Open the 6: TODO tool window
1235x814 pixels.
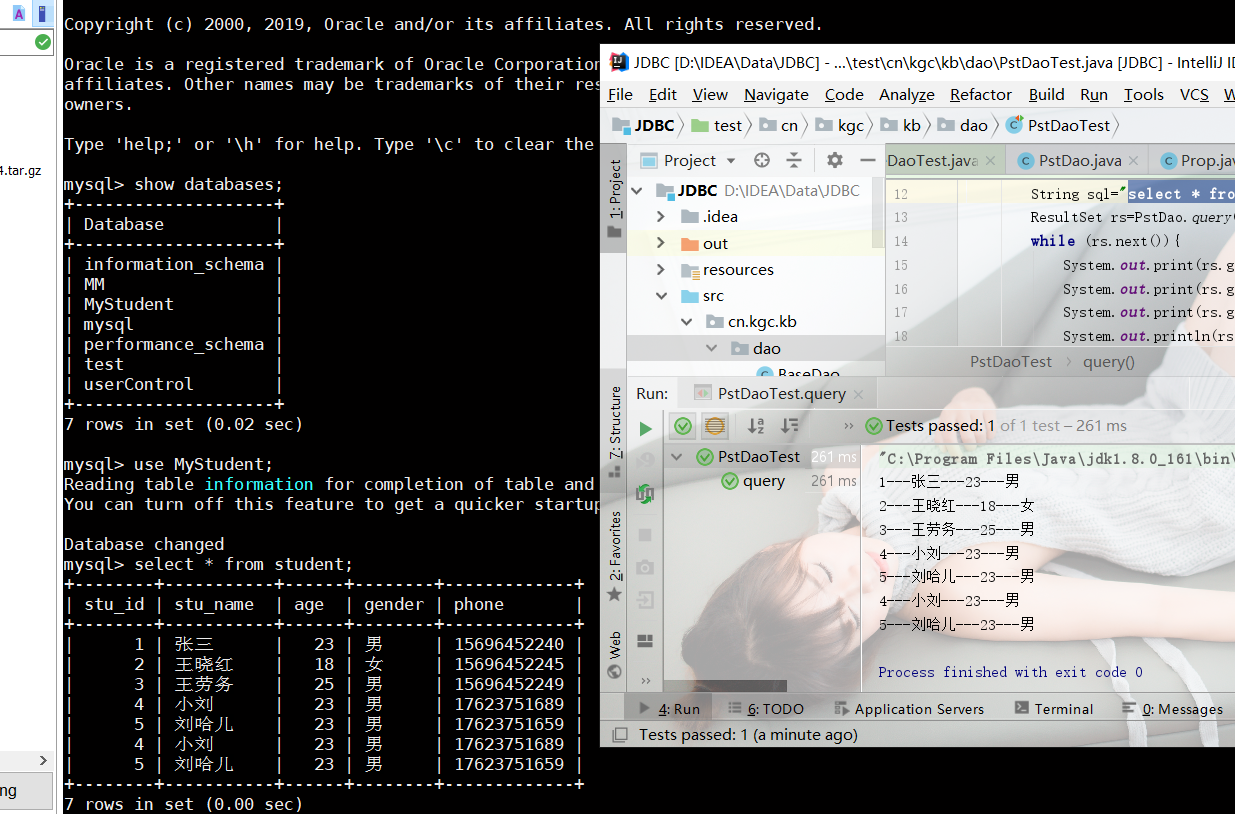(x=765, y=708)
